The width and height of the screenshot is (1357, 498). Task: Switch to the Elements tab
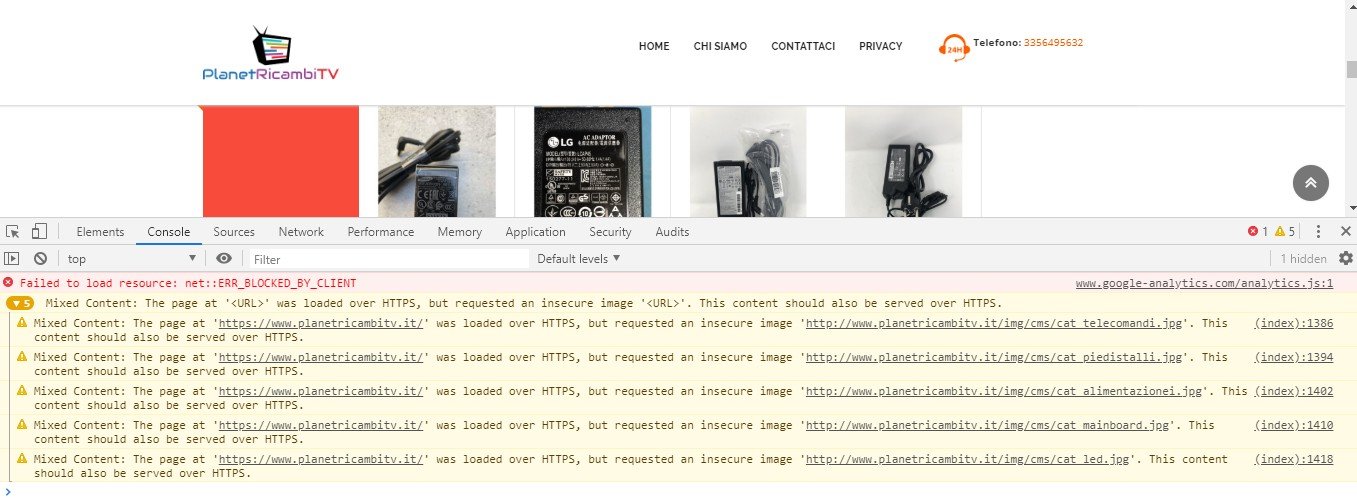pos(100,232)
